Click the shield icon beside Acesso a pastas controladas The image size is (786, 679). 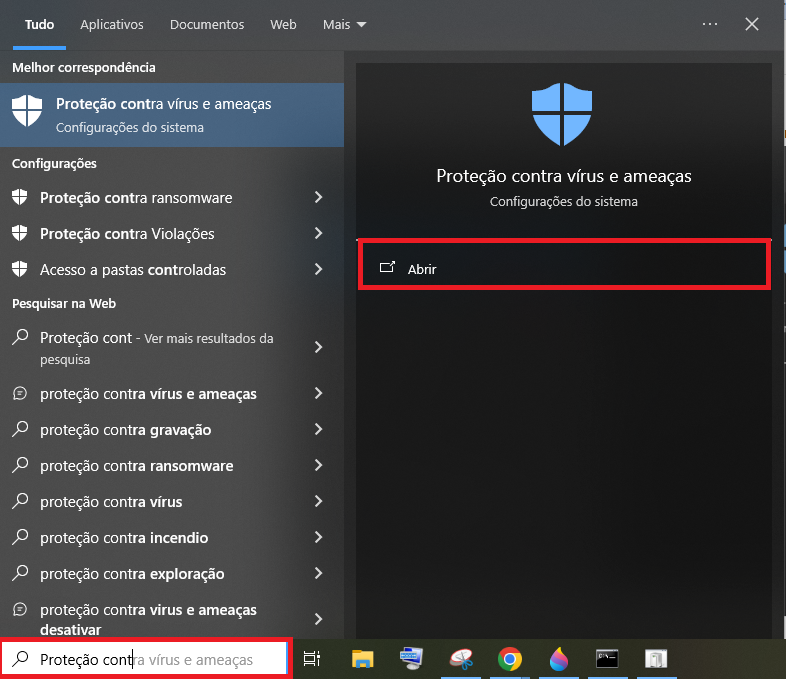20,269
